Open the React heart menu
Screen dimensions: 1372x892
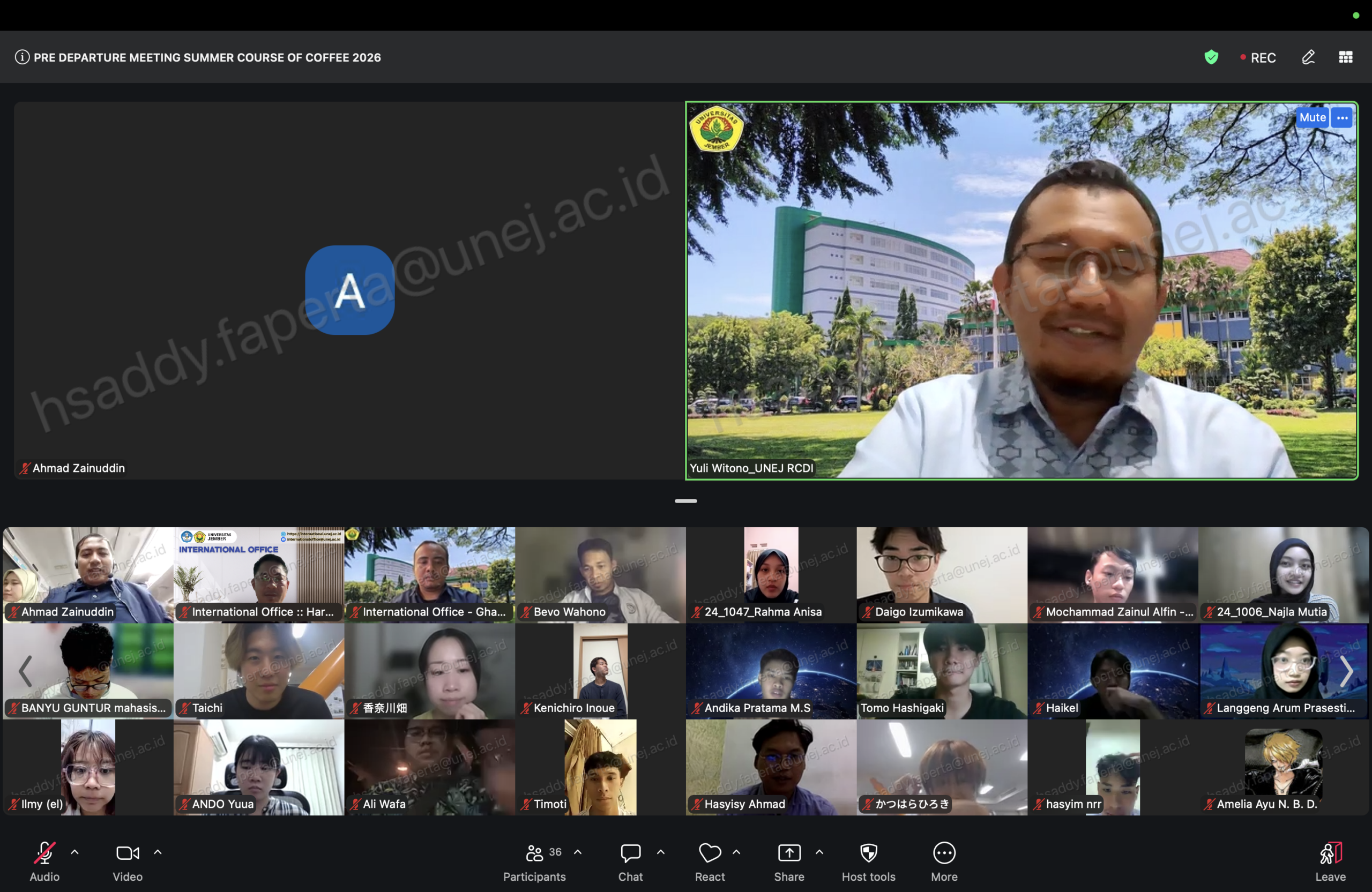[x=710, y=861]
